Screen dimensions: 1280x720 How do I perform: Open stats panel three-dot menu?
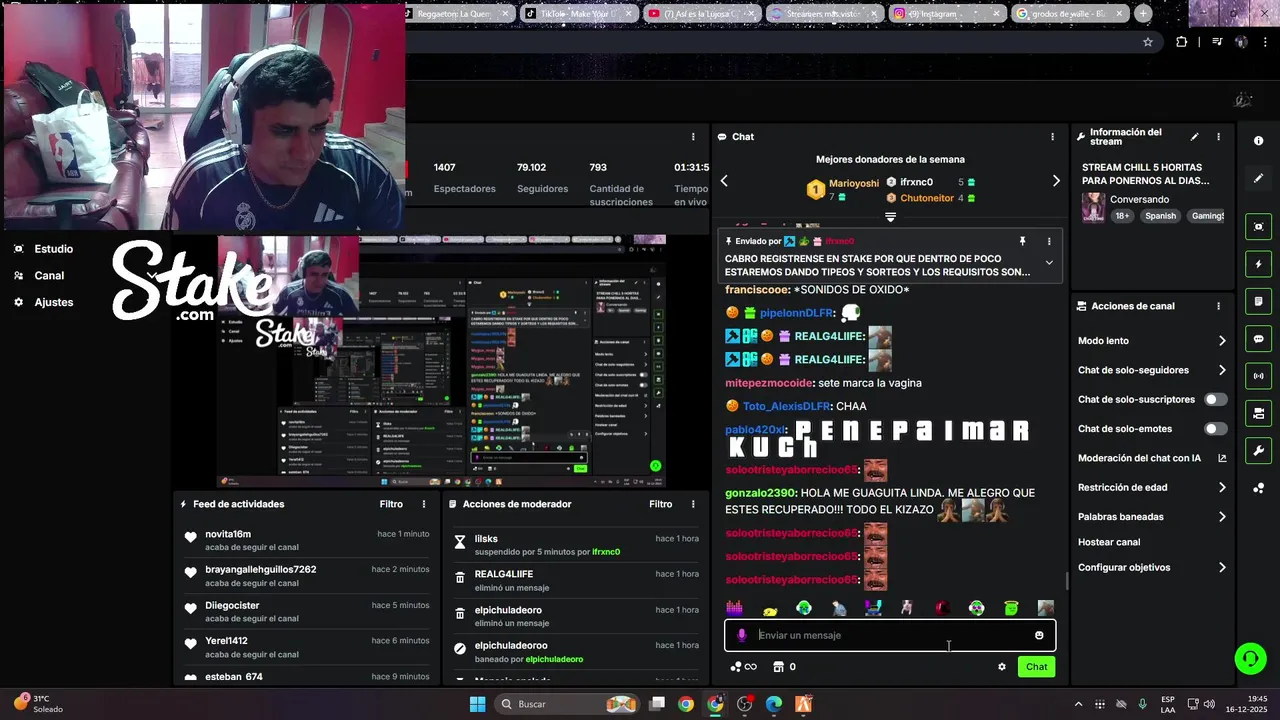point(693,137)
